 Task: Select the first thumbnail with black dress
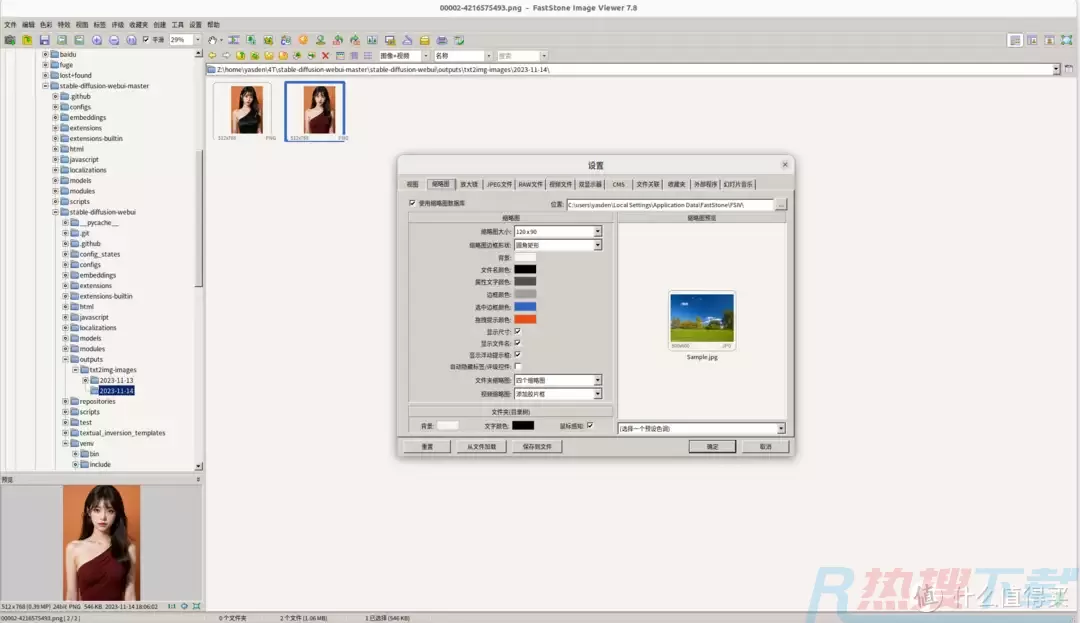coord(246,110)
